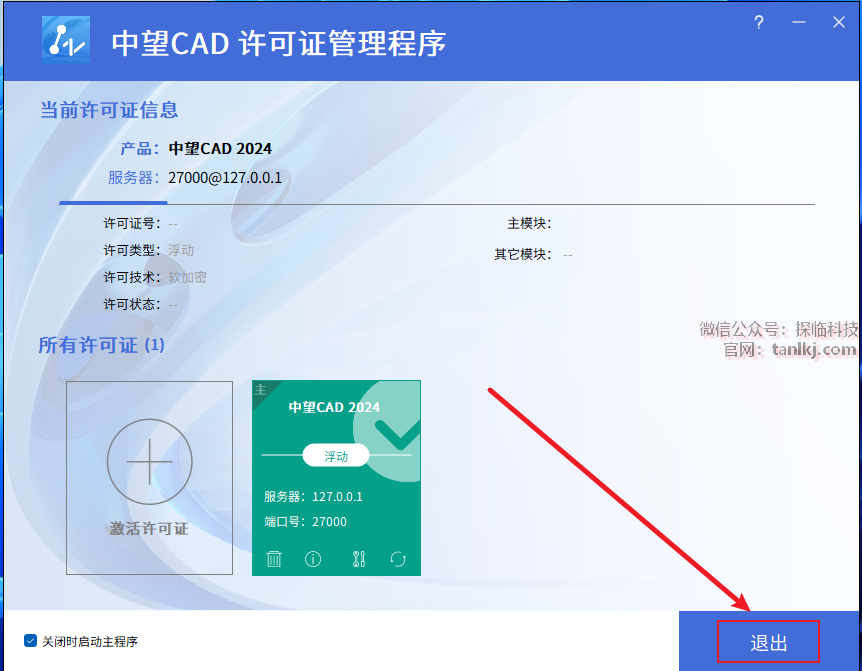Image resolution: width=862 pixels, height=671 pixels.
Task: Click the 许可状态 label
Action: pos(132,304)
